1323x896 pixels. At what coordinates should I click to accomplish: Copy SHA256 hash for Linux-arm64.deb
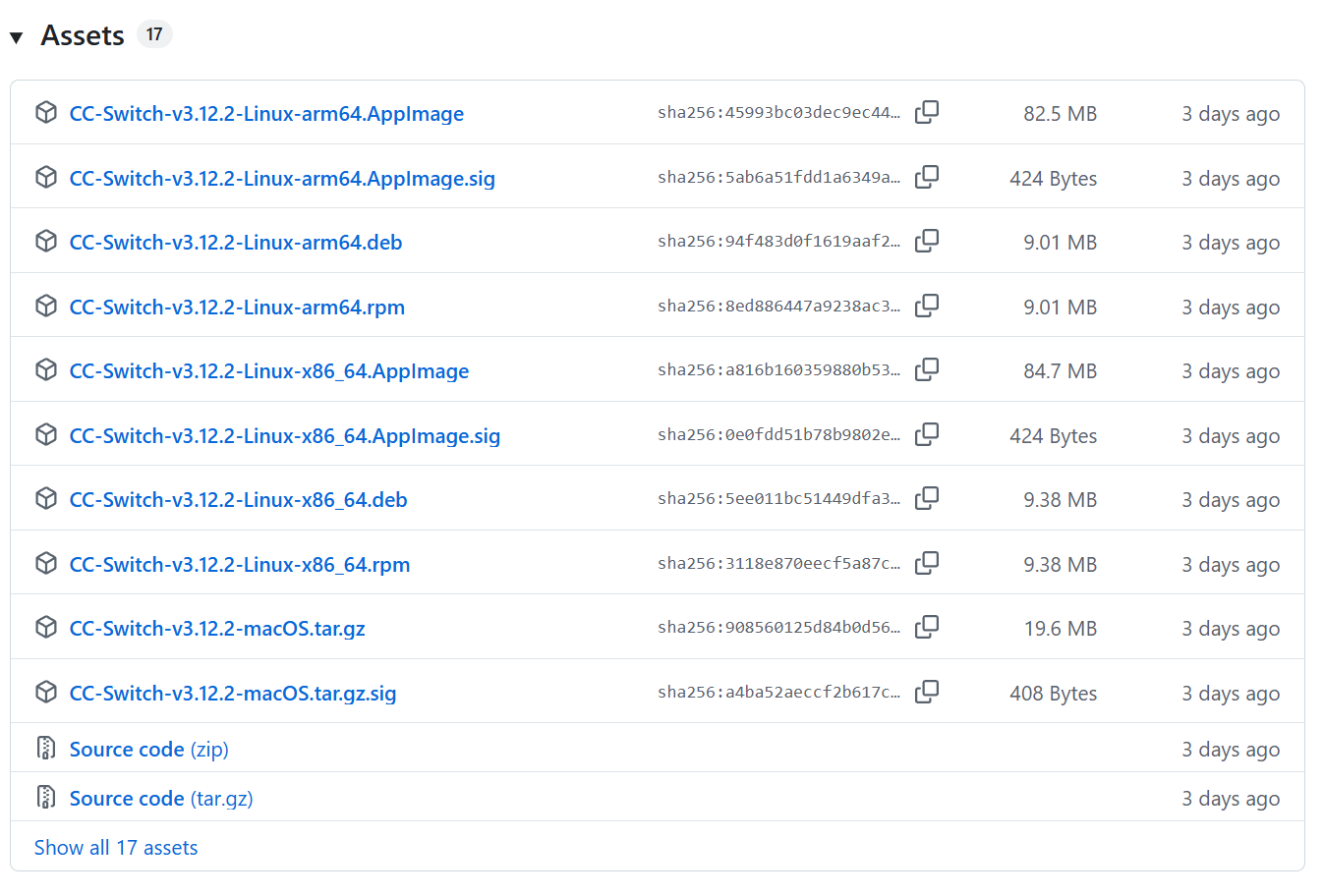(x=926, y=242)
